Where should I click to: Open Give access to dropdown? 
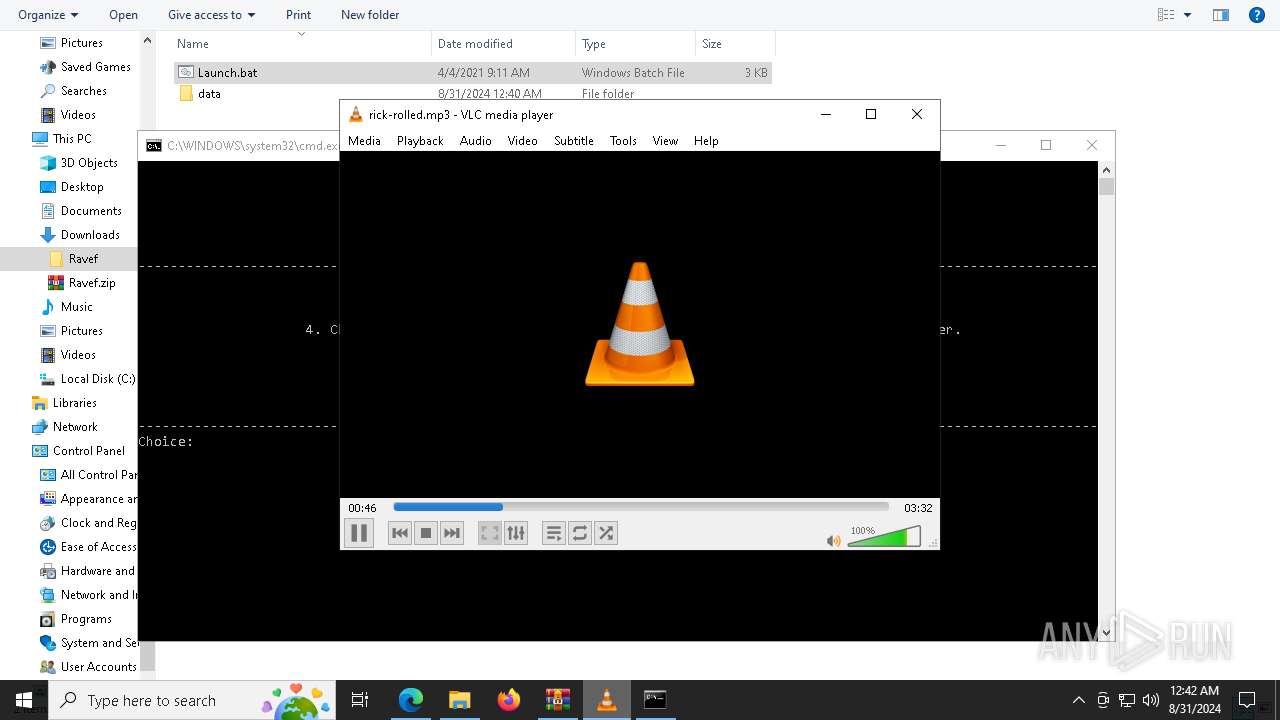[211, 15]
